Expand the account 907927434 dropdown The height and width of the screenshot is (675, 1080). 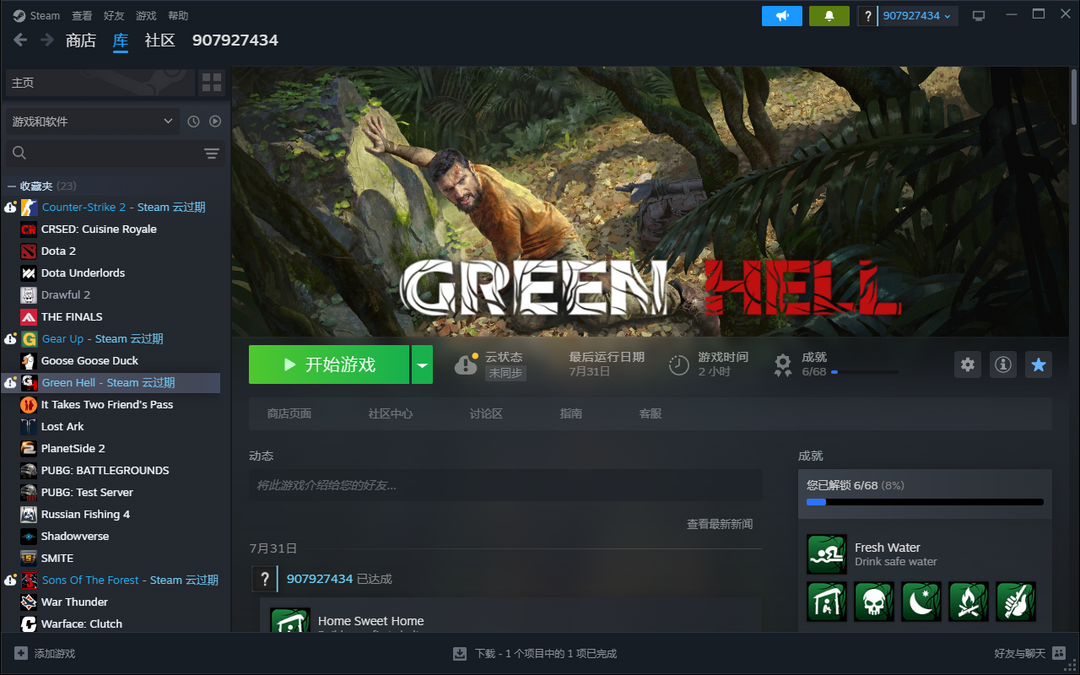pos(917,16)
